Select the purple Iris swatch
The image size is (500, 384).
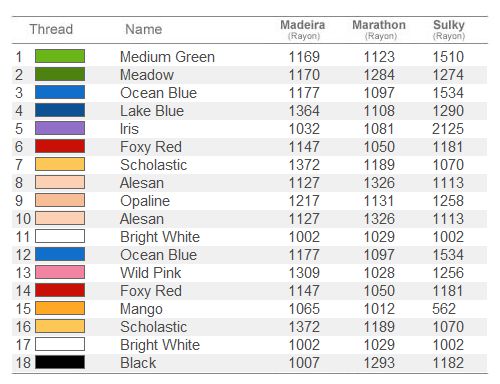pos(60,128)
